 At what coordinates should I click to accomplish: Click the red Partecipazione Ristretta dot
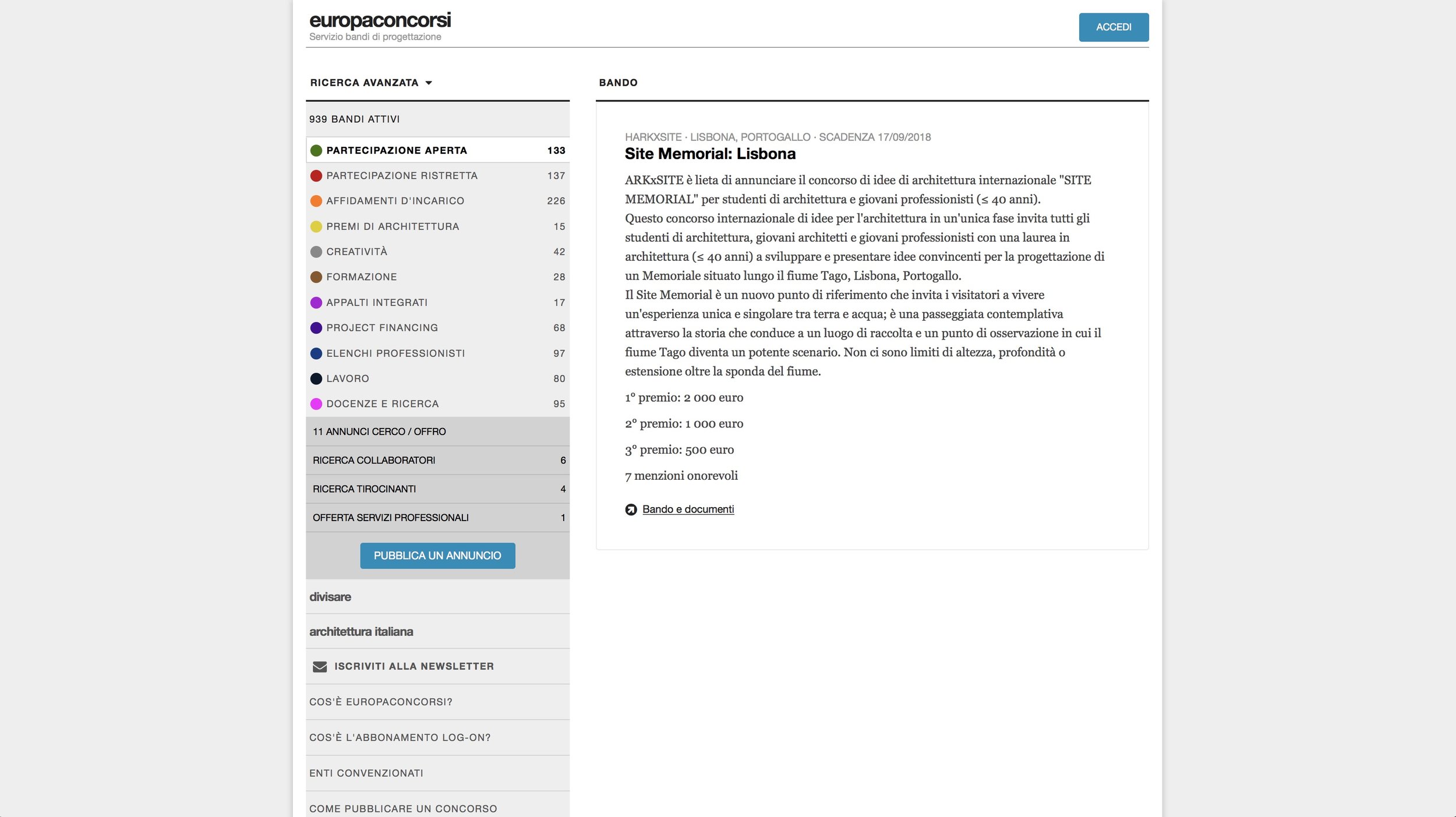(x=316, y=176)
